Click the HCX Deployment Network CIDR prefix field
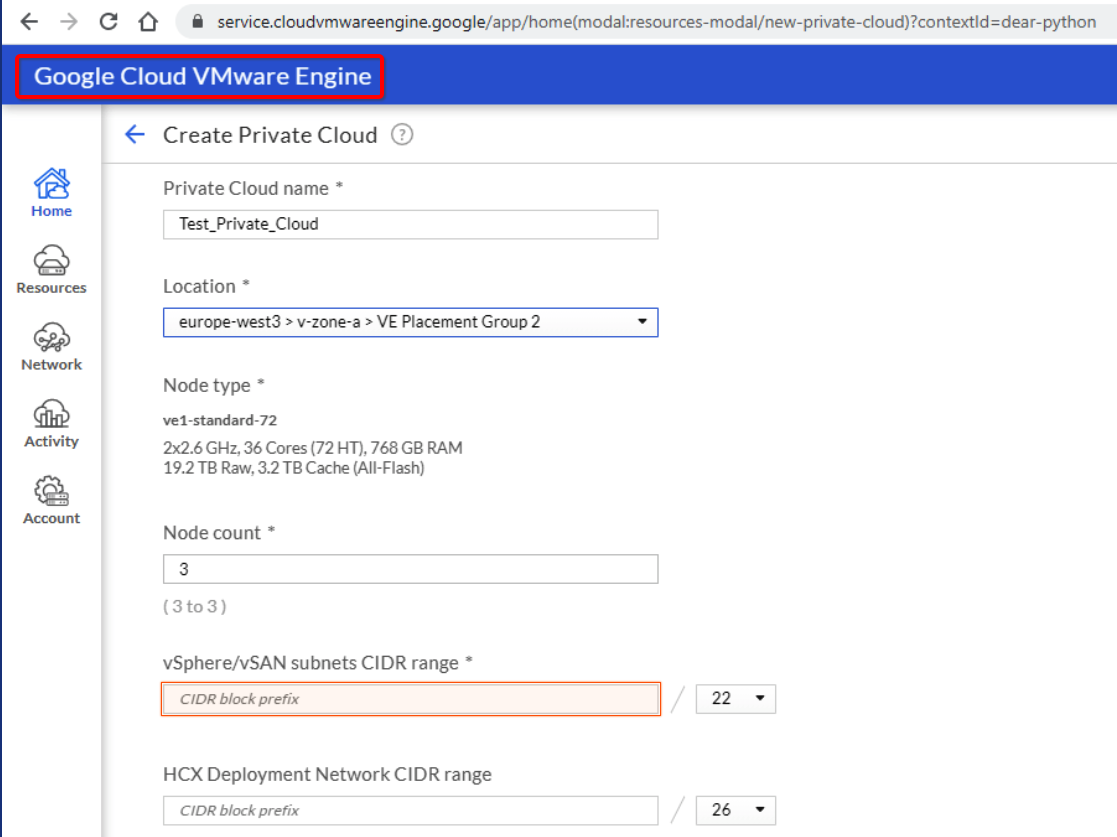Viewport: 1117px width, 837px height. (x=410, y=810)
